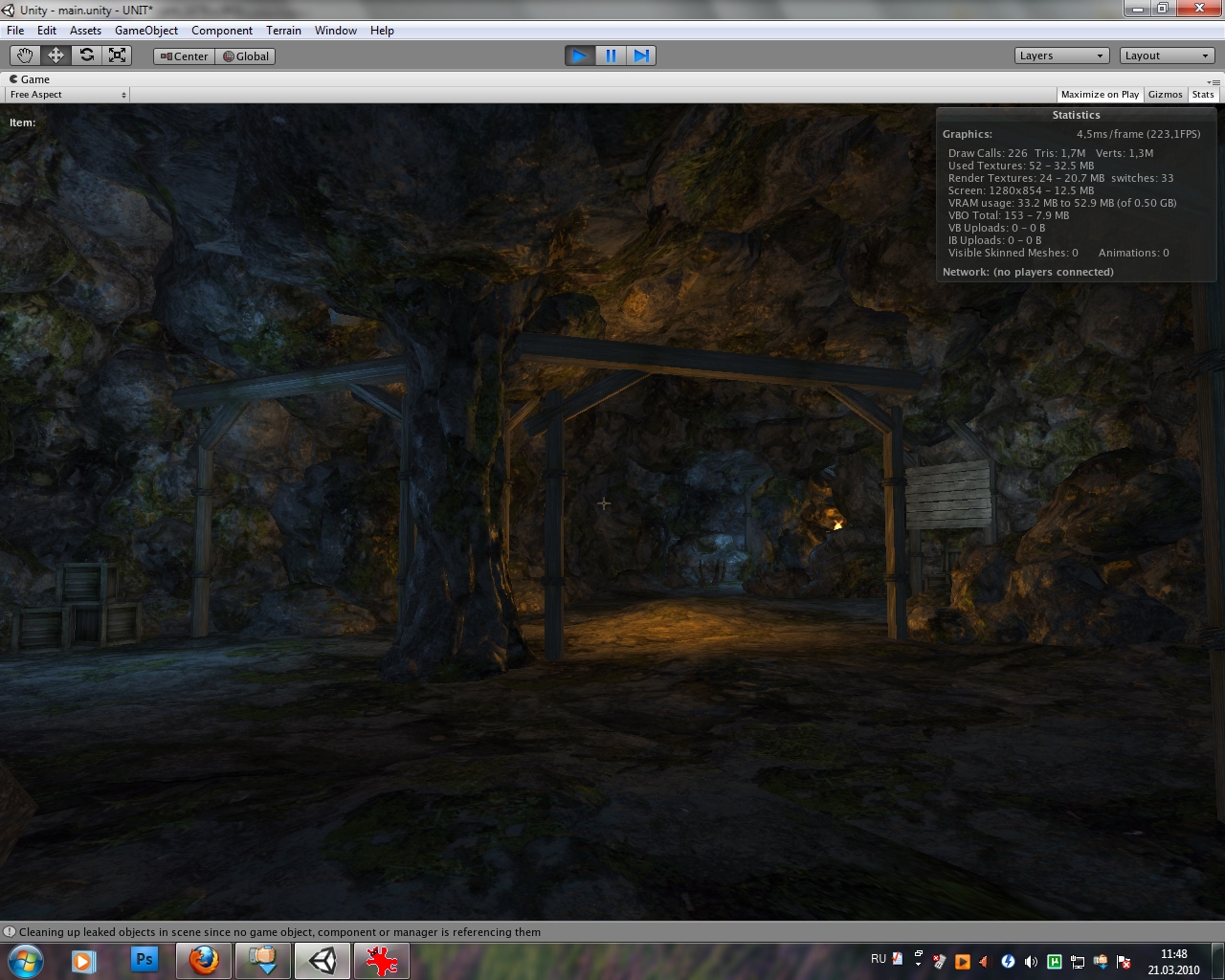1225x980 pixels.
Task: Open the GameObject menu
Action: click(145, 31)
